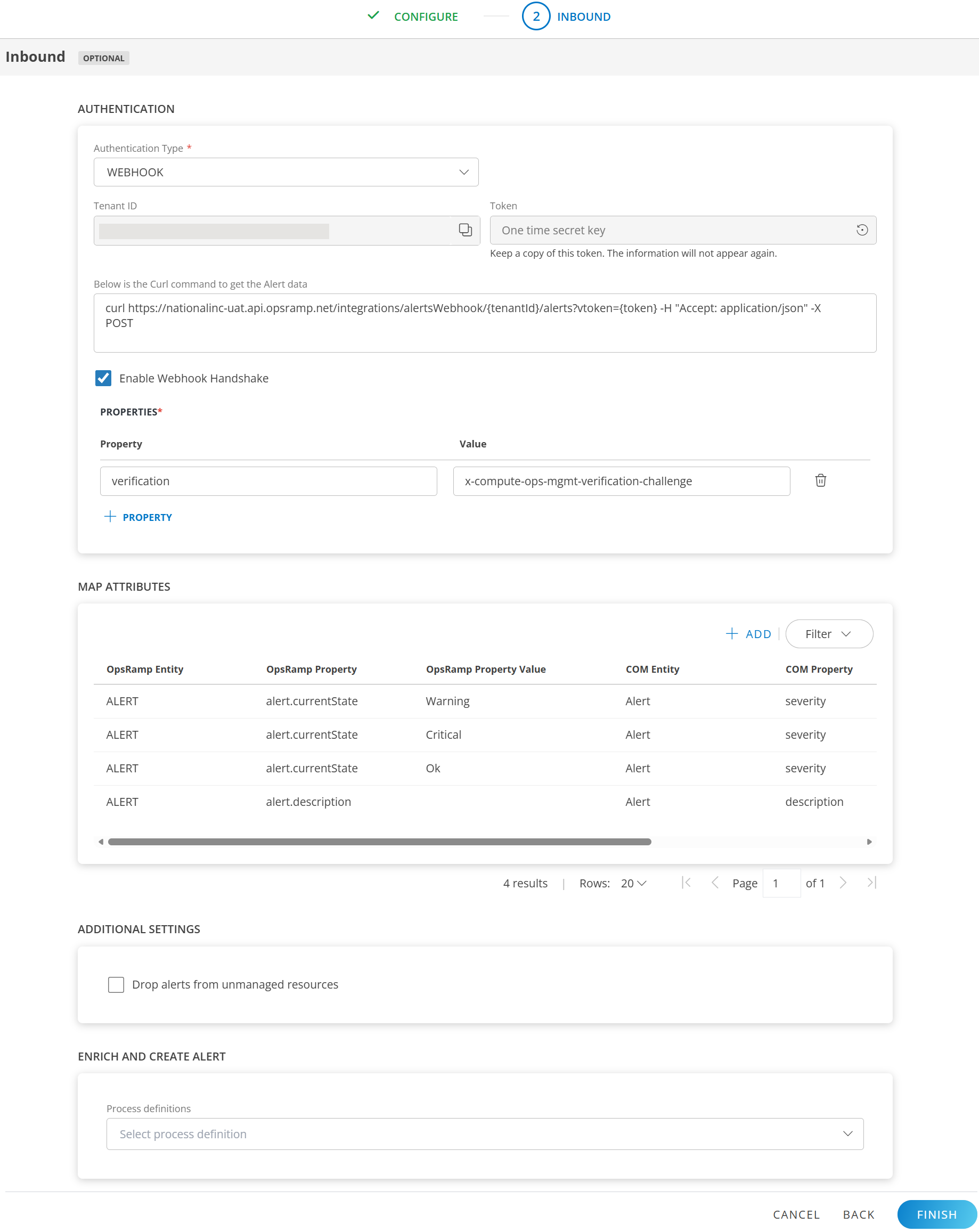Screen dimensions: 979x1232
Task: Go to the next results page
Action: pyautogui.click(x=843, y=883)
